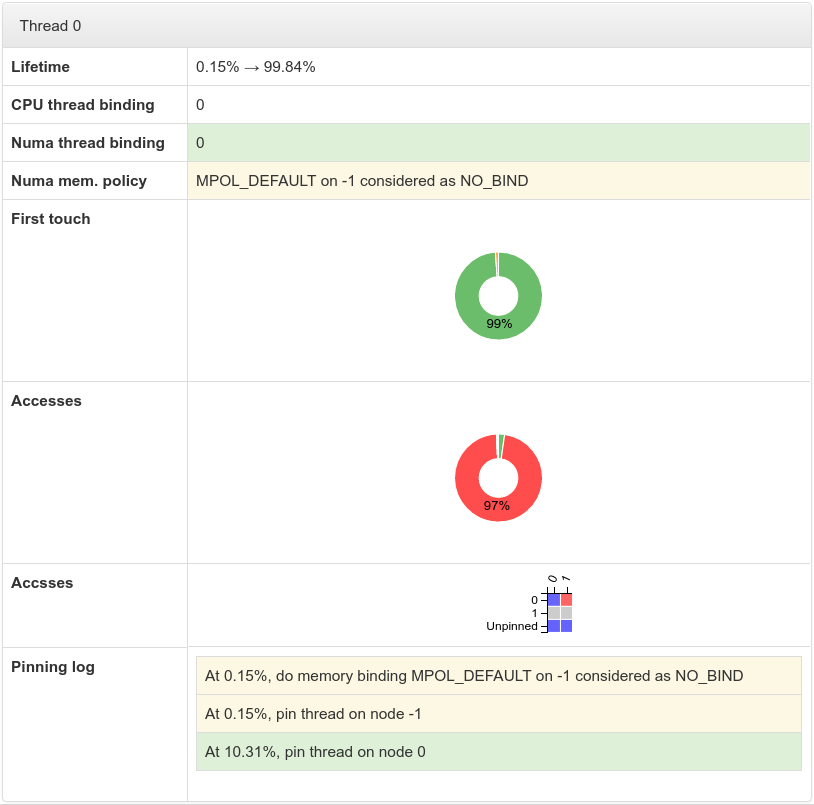The height and width of the screenshot is (805, 814).
Task: Click the 97% label in Accesses chart
Action: click(x=497, y=506)
